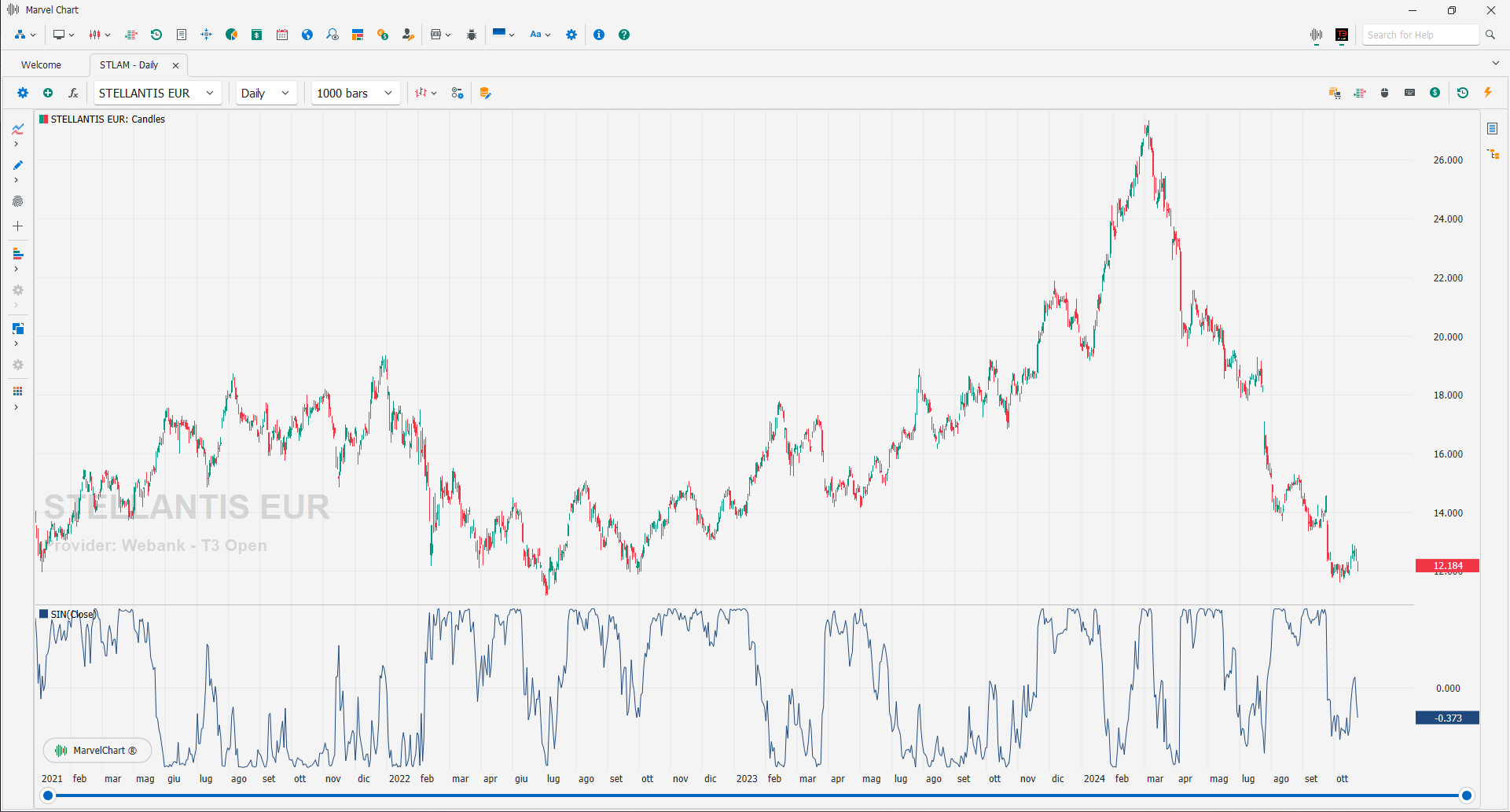The width and height of the screenshot is (1510, 812).
Task: Click the search magnifier button
Action: [1490, 35]
